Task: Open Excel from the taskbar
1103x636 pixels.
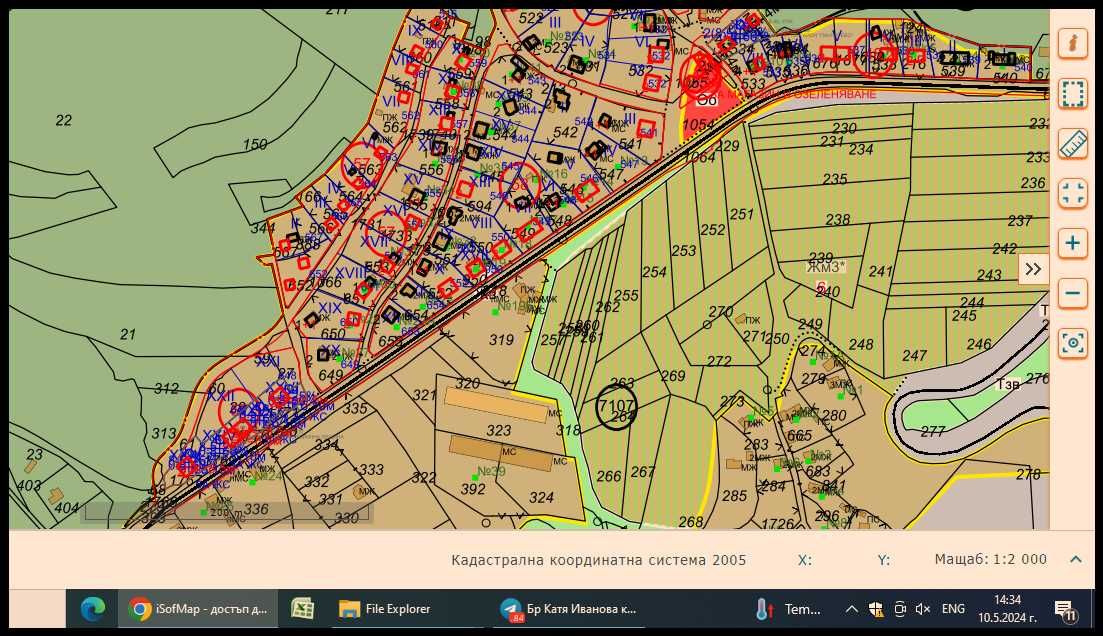Action: (x=302, y=609)
